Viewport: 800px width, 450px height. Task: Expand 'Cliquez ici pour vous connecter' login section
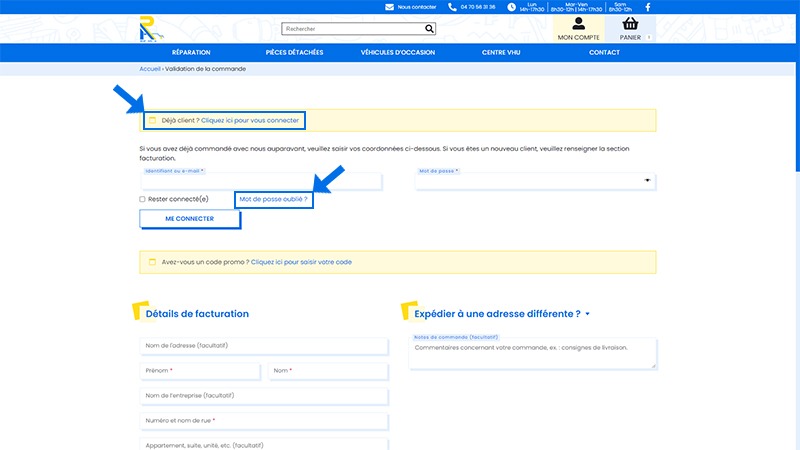250,120
